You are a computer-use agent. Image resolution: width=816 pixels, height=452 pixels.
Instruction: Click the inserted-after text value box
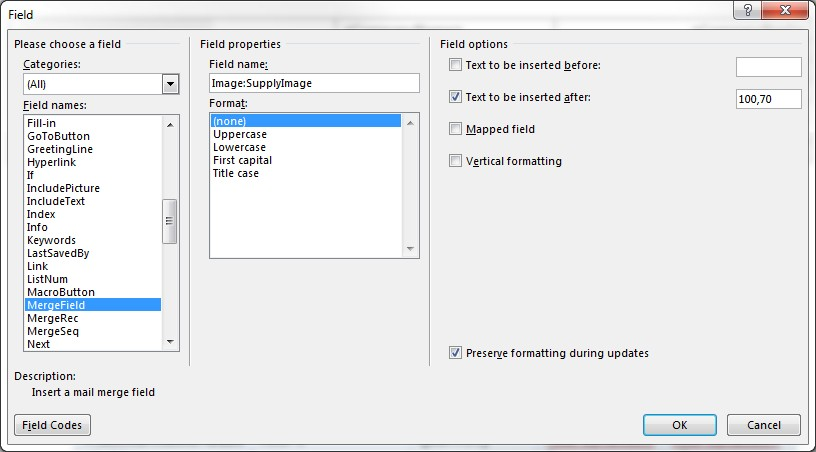point(768,99)
